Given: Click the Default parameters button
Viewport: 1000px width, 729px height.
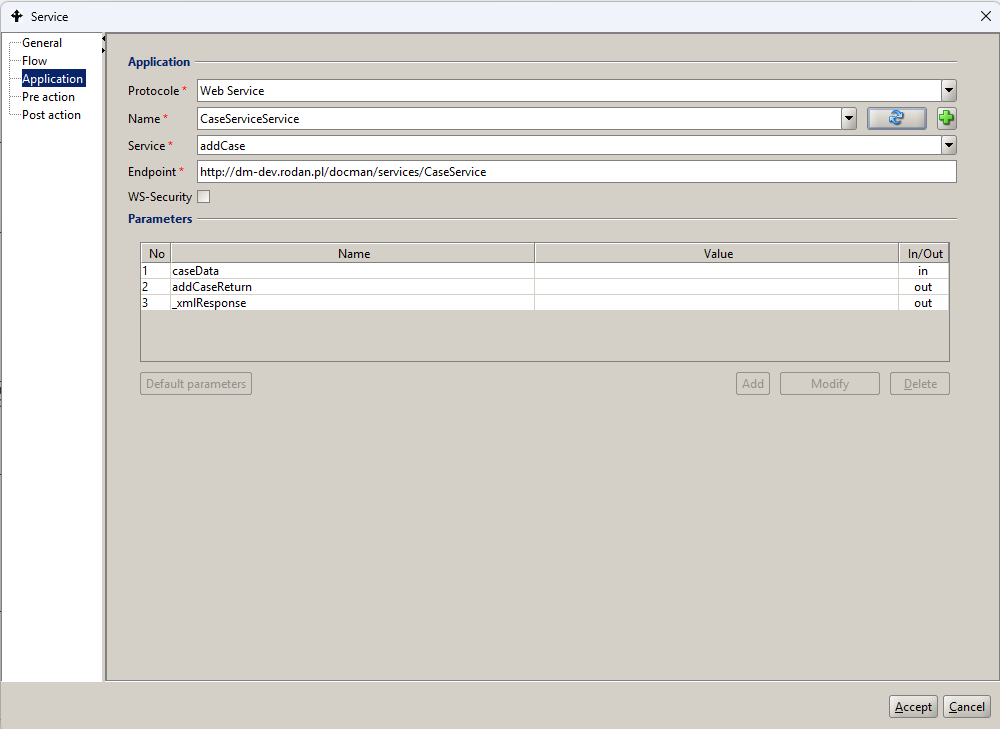Looking at the screenshot, I should point(196,384).
